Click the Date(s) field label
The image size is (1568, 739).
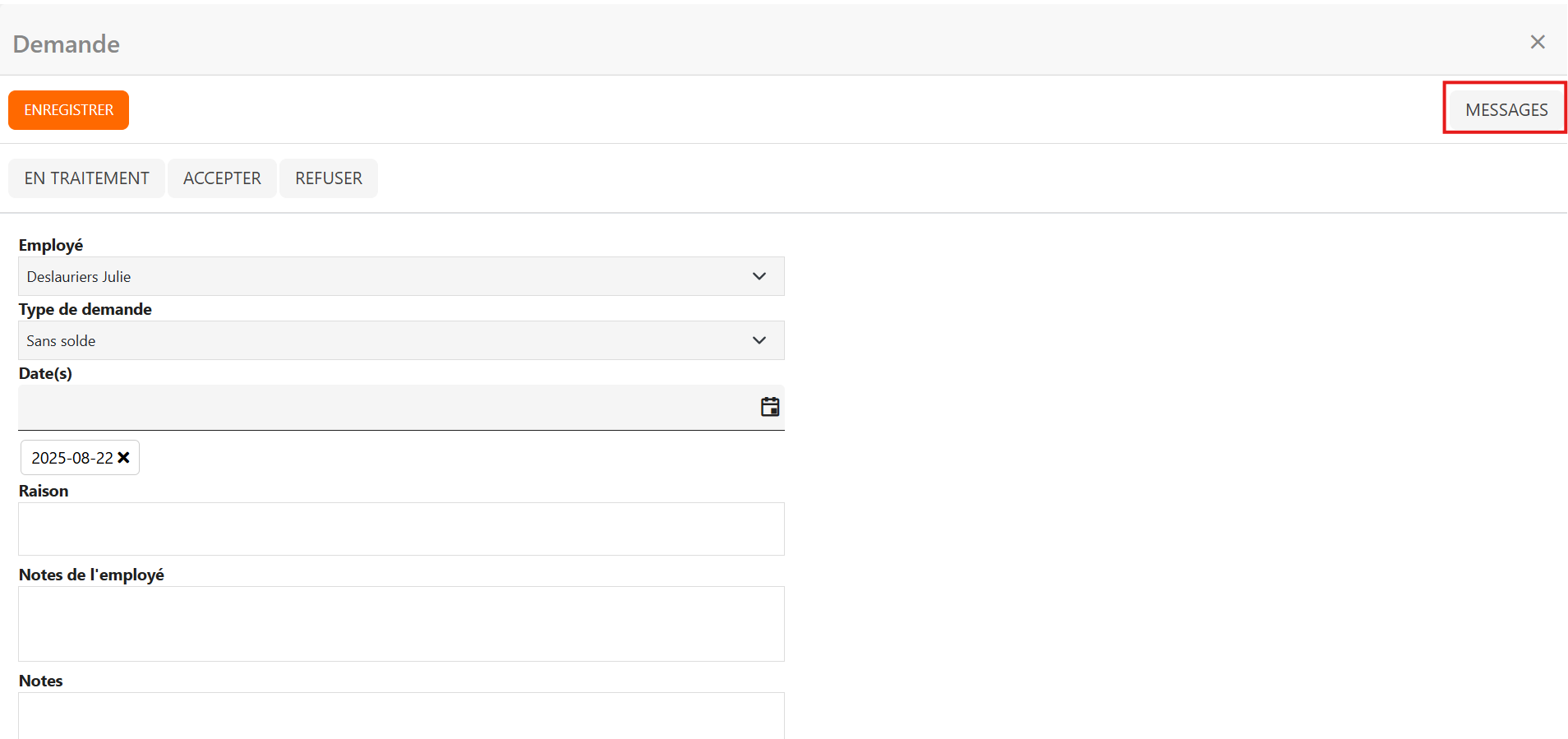(45, 373)
